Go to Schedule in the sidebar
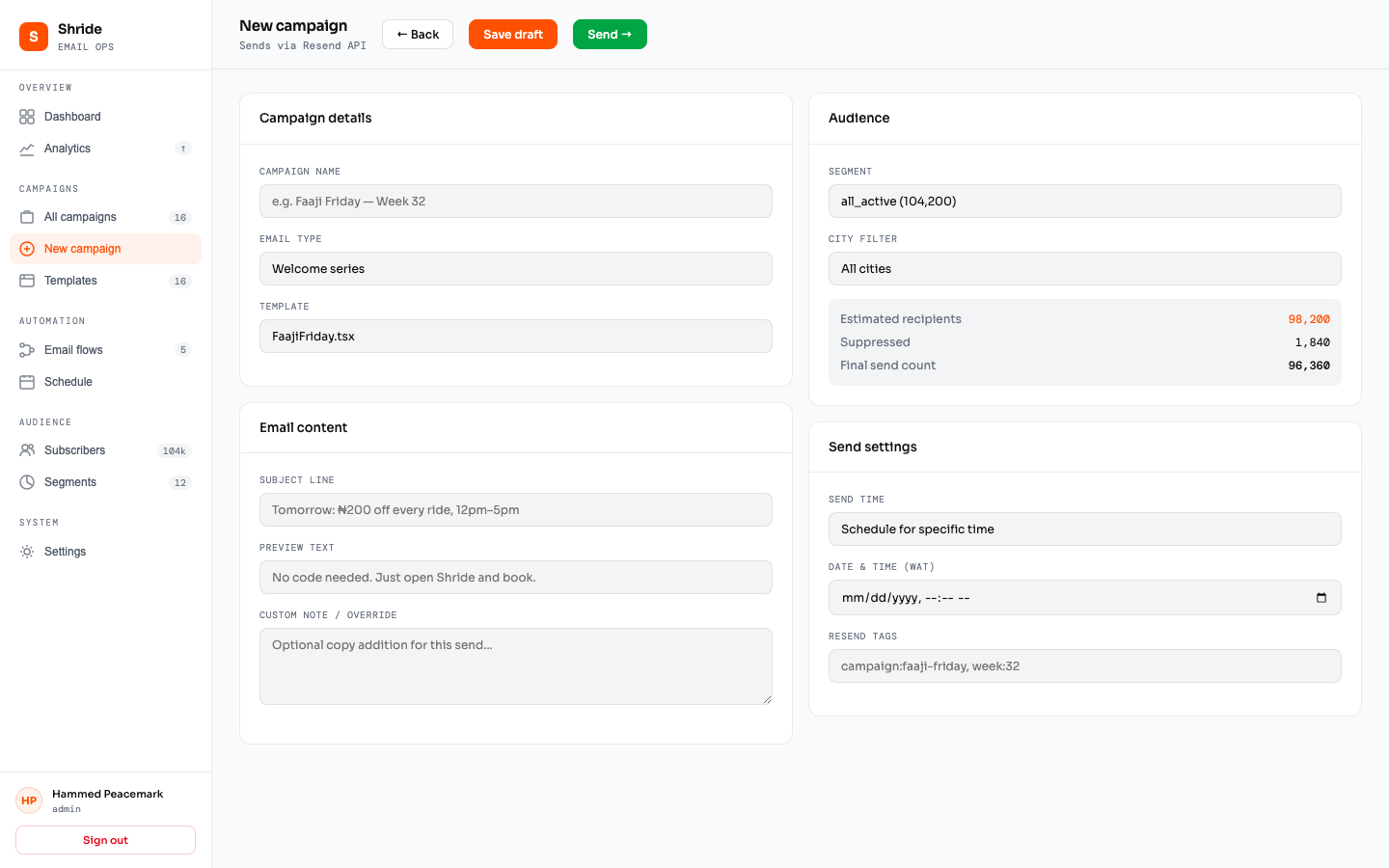The height and width of the screenshot is (868, 1389). [68, 382]
